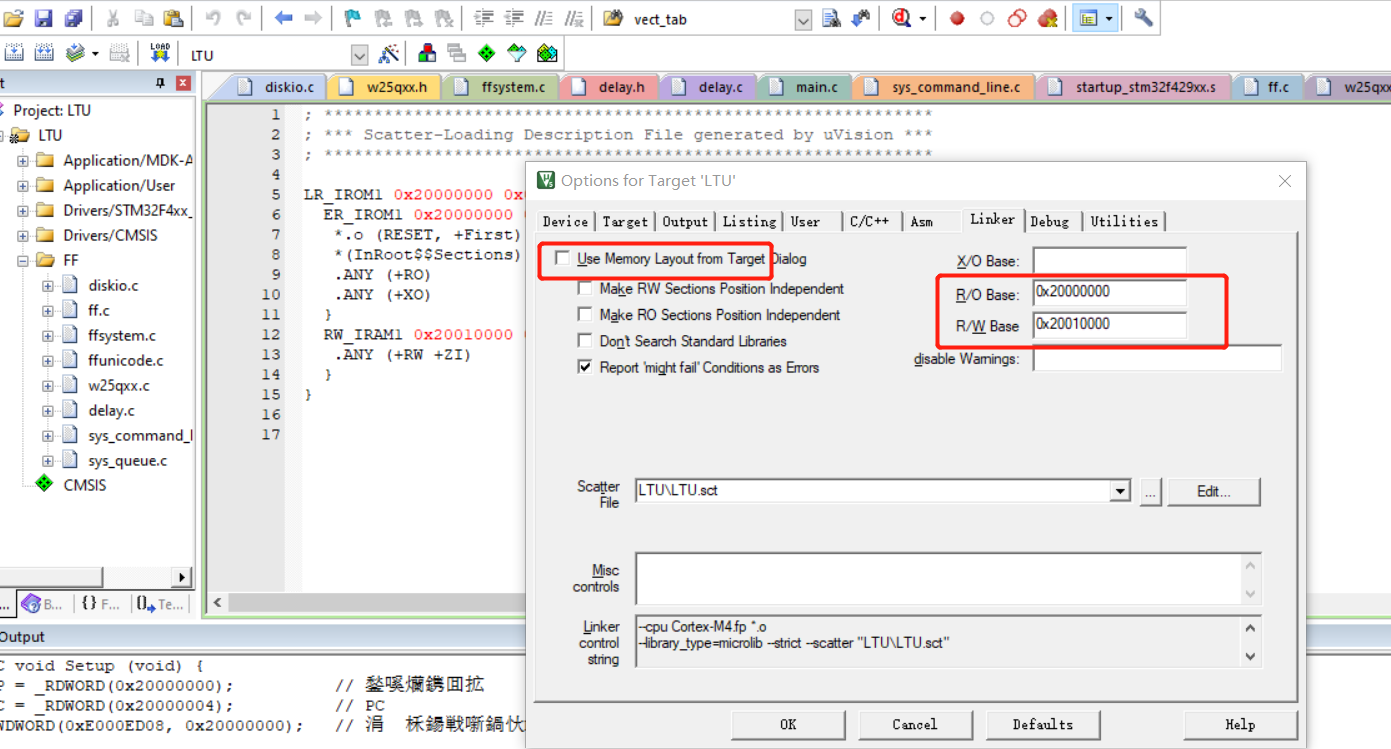Uncheck Report 'might fail' Conditions as Errors
The image size is (1391, 749).
[x=585, y=367]
